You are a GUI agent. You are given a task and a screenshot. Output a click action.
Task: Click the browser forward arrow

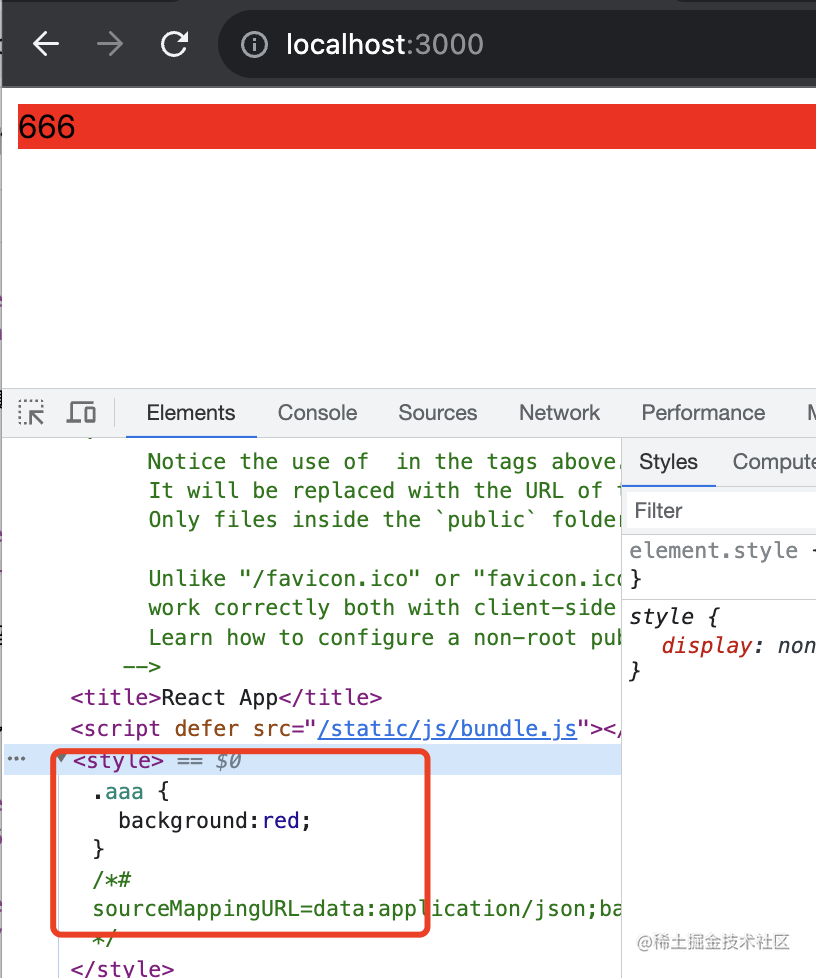coord(110,44)
